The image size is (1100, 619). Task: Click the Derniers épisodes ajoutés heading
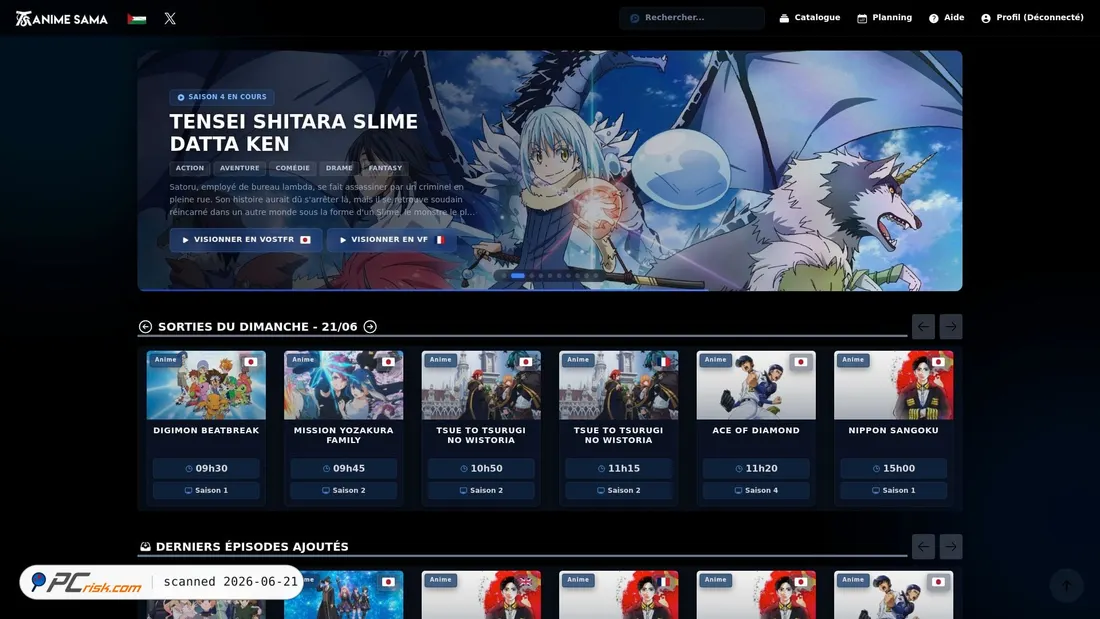click(252, 547)
